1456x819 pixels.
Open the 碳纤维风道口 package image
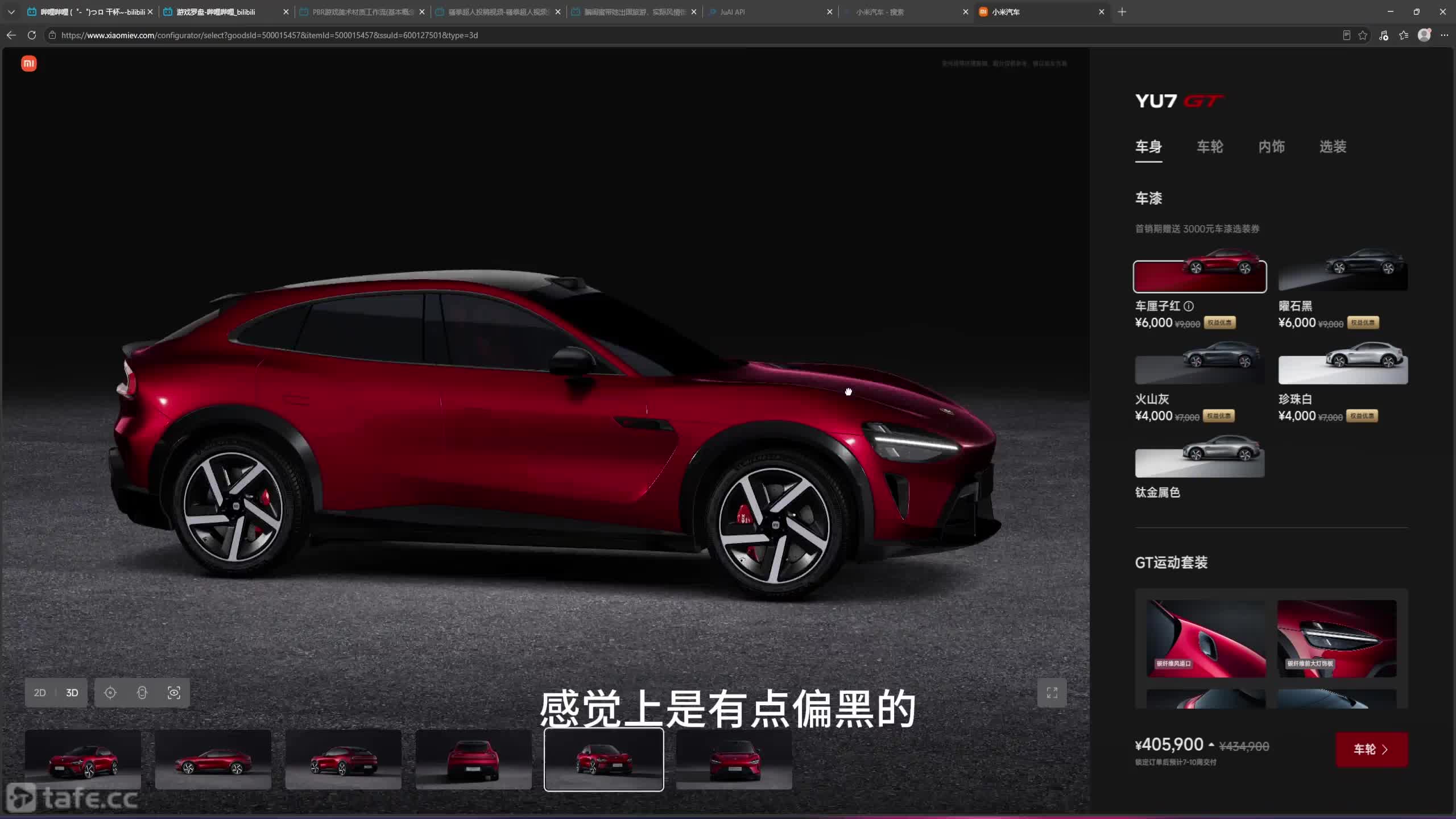pos(1206,638)
